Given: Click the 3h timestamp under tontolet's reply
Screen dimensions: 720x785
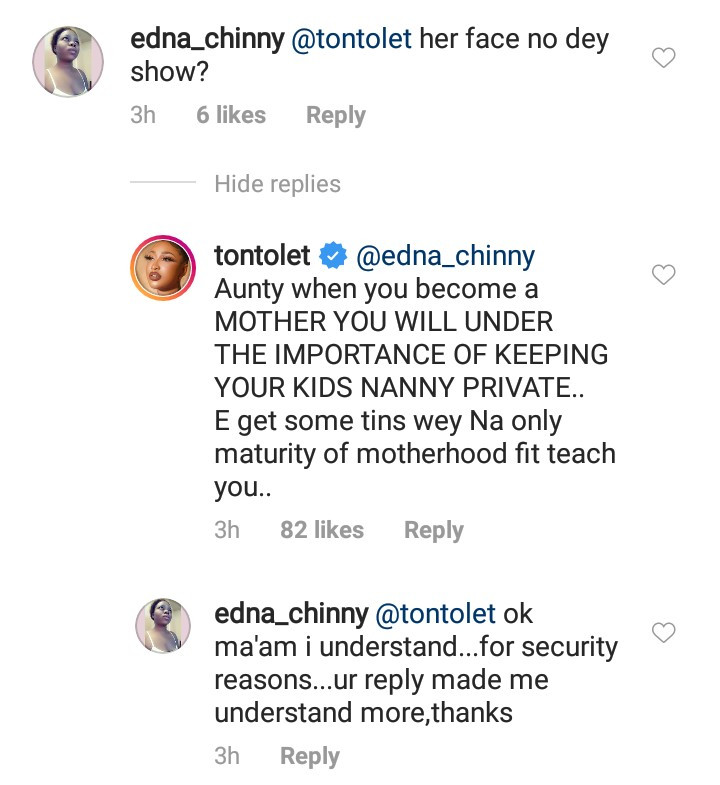Looking at the screenshot, I should point(227,530).
